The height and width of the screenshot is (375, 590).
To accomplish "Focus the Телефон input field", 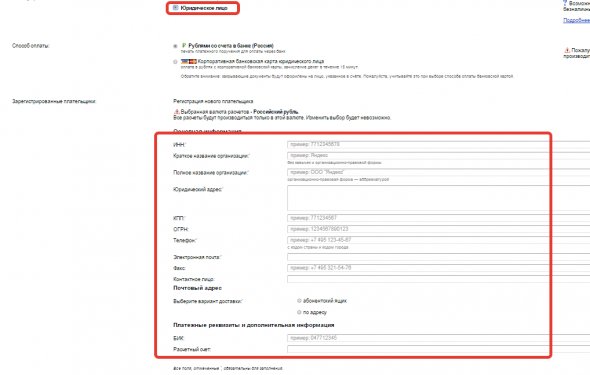I will point(438,240).
